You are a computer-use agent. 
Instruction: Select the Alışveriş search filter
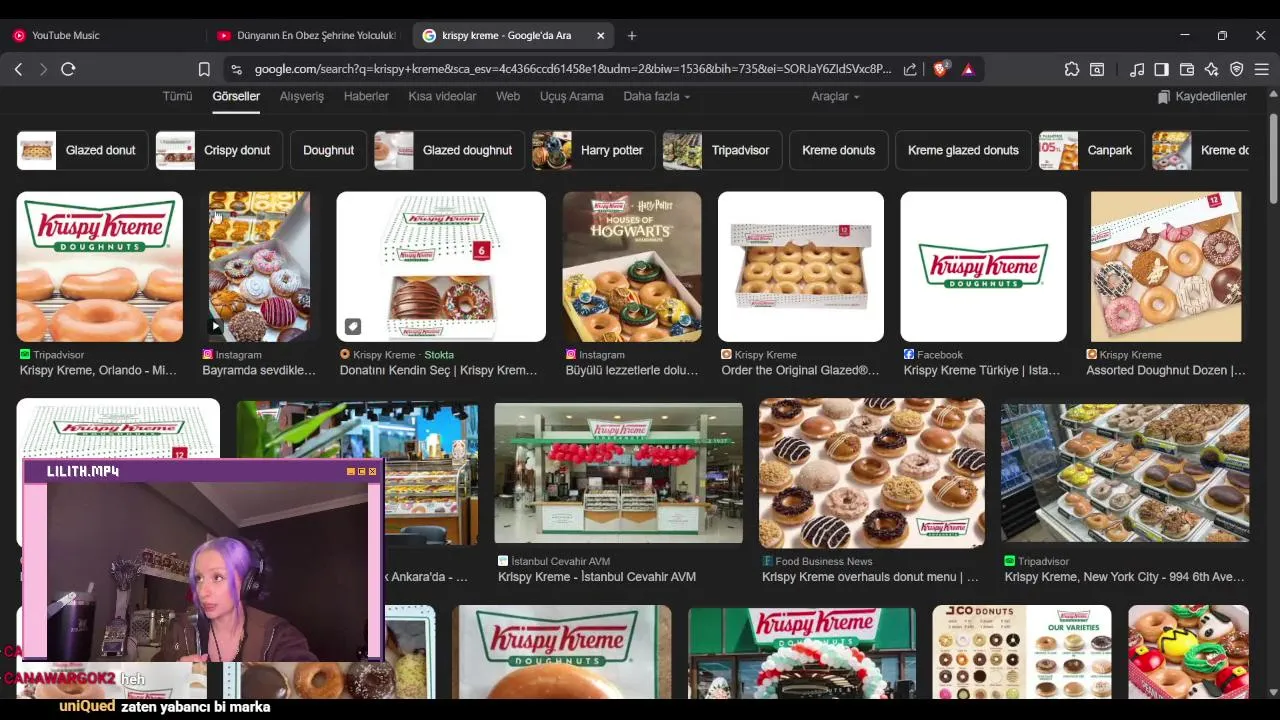(x=302, y=96)
